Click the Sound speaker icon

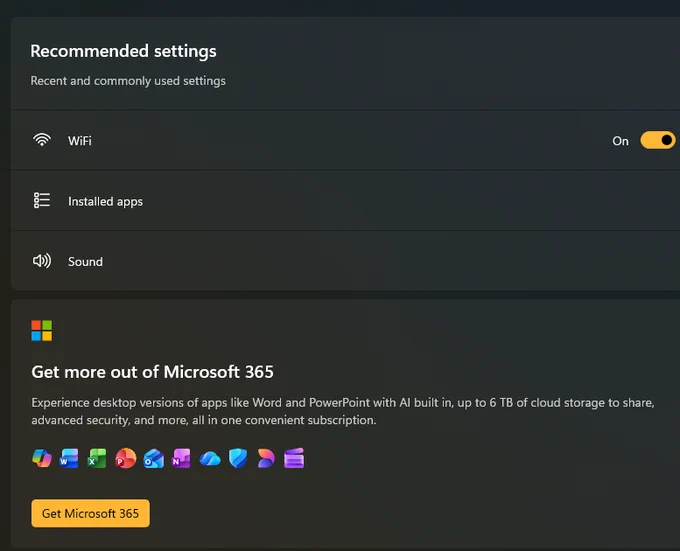click(x=42, y=261)
